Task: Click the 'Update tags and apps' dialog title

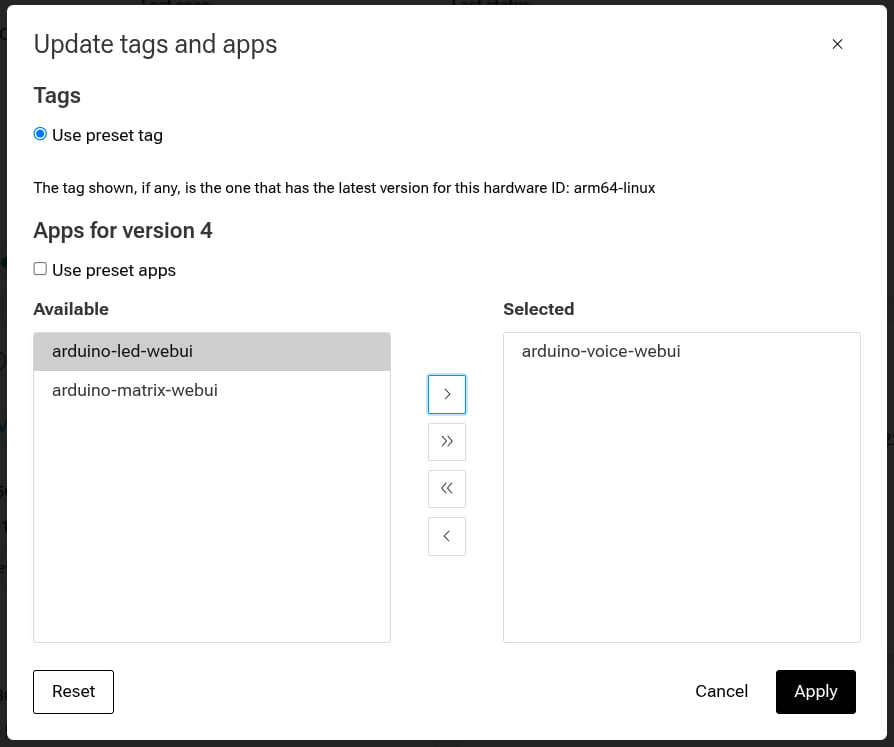Action: coord(155,44)
